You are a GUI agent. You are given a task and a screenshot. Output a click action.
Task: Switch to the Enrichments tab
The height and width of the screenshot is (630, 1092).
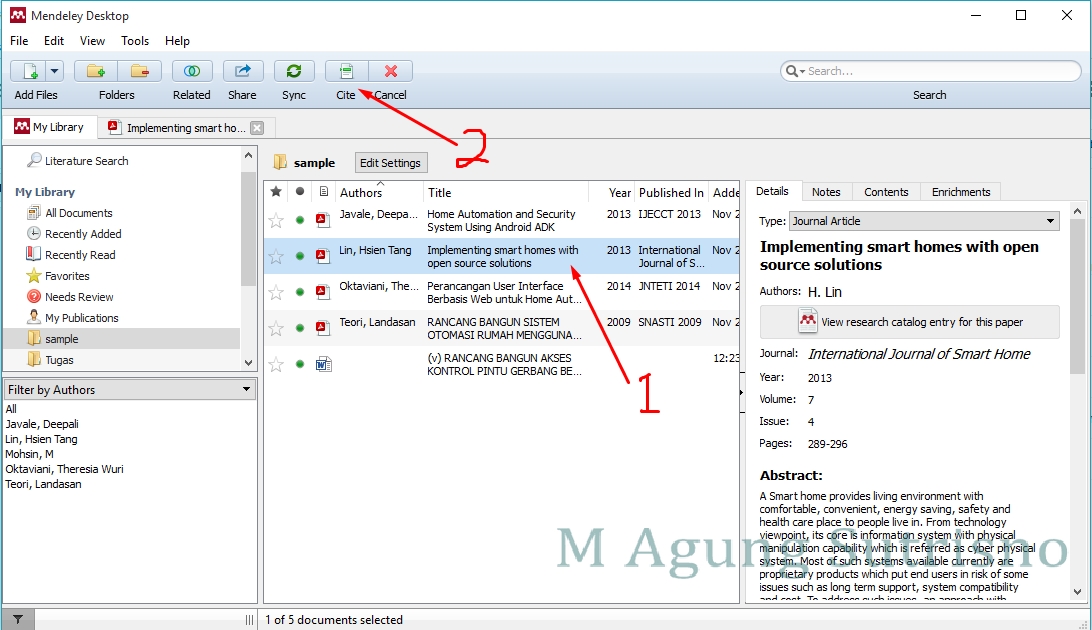pyautogui.click(x=961, y=191)
